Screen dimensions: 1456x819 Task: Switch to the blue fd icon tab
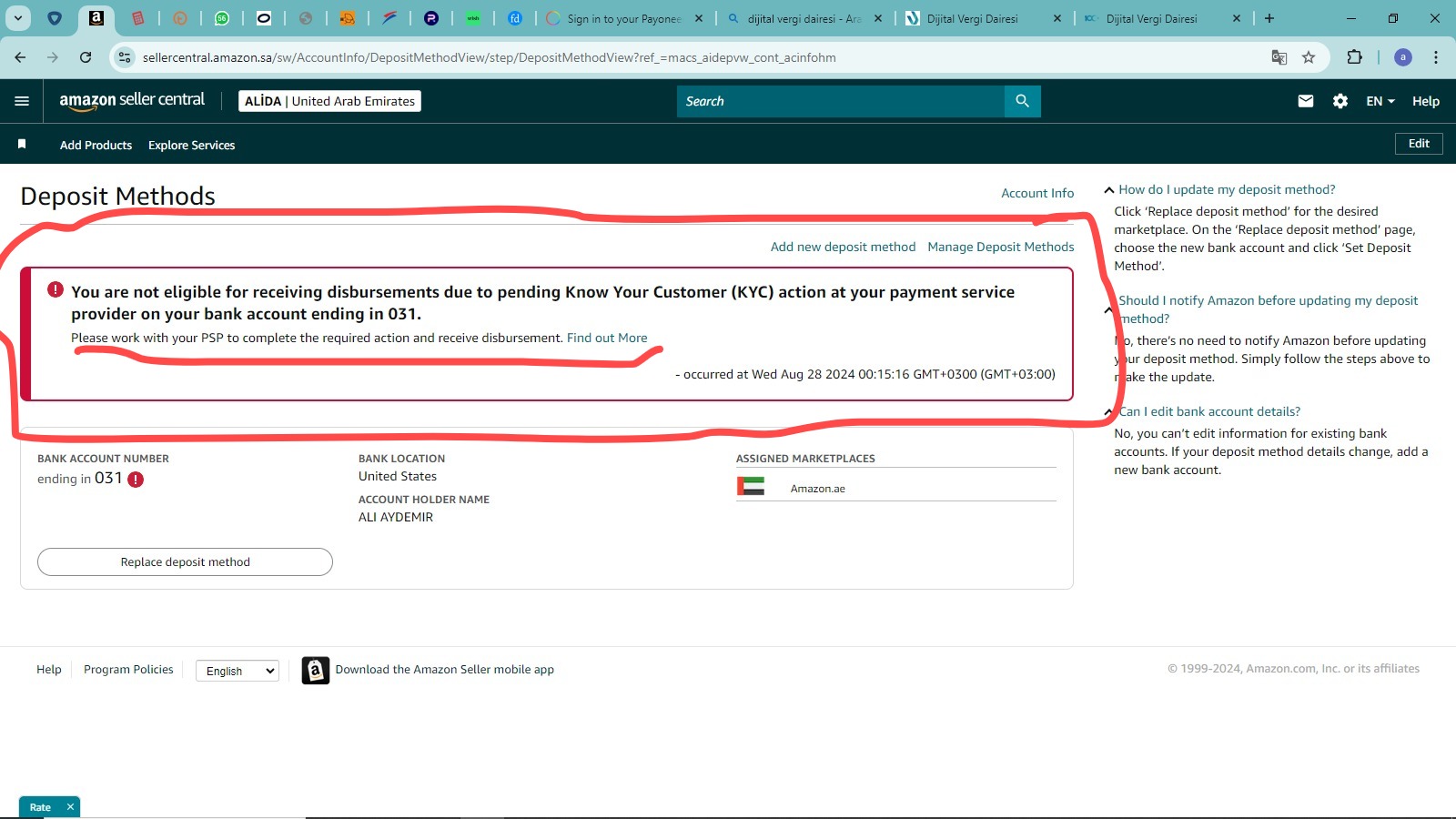pos(515,18)
